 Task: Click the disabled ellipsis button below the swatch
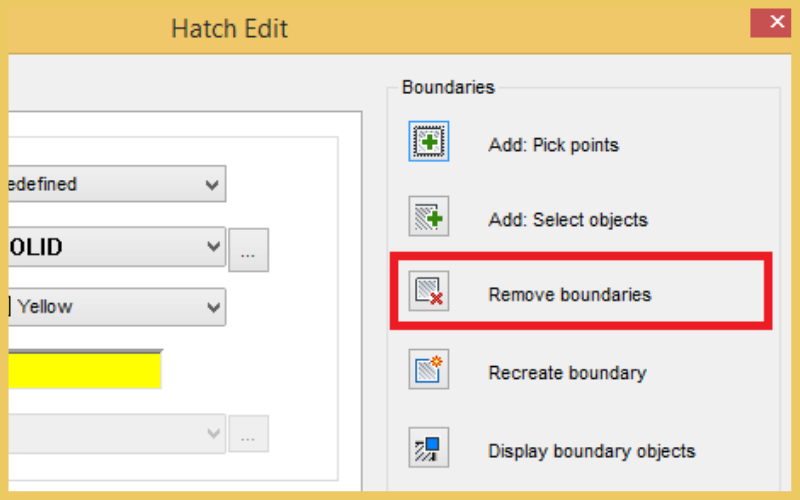248,434
